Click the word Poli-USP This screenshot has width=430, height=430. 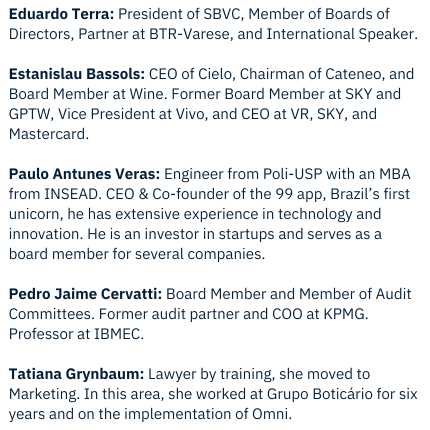[x=293, y=174]
